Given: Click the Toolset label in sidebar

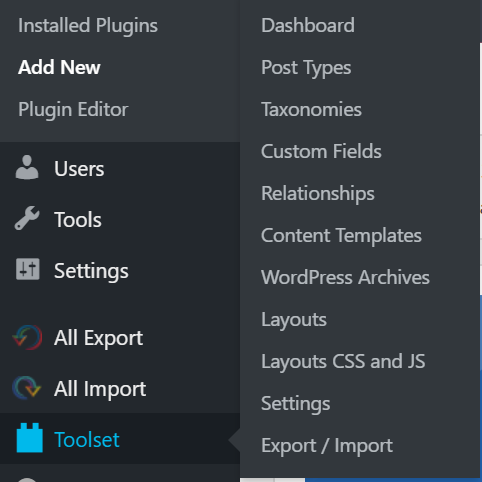Looking at the screenshot, I should [87, 439].
